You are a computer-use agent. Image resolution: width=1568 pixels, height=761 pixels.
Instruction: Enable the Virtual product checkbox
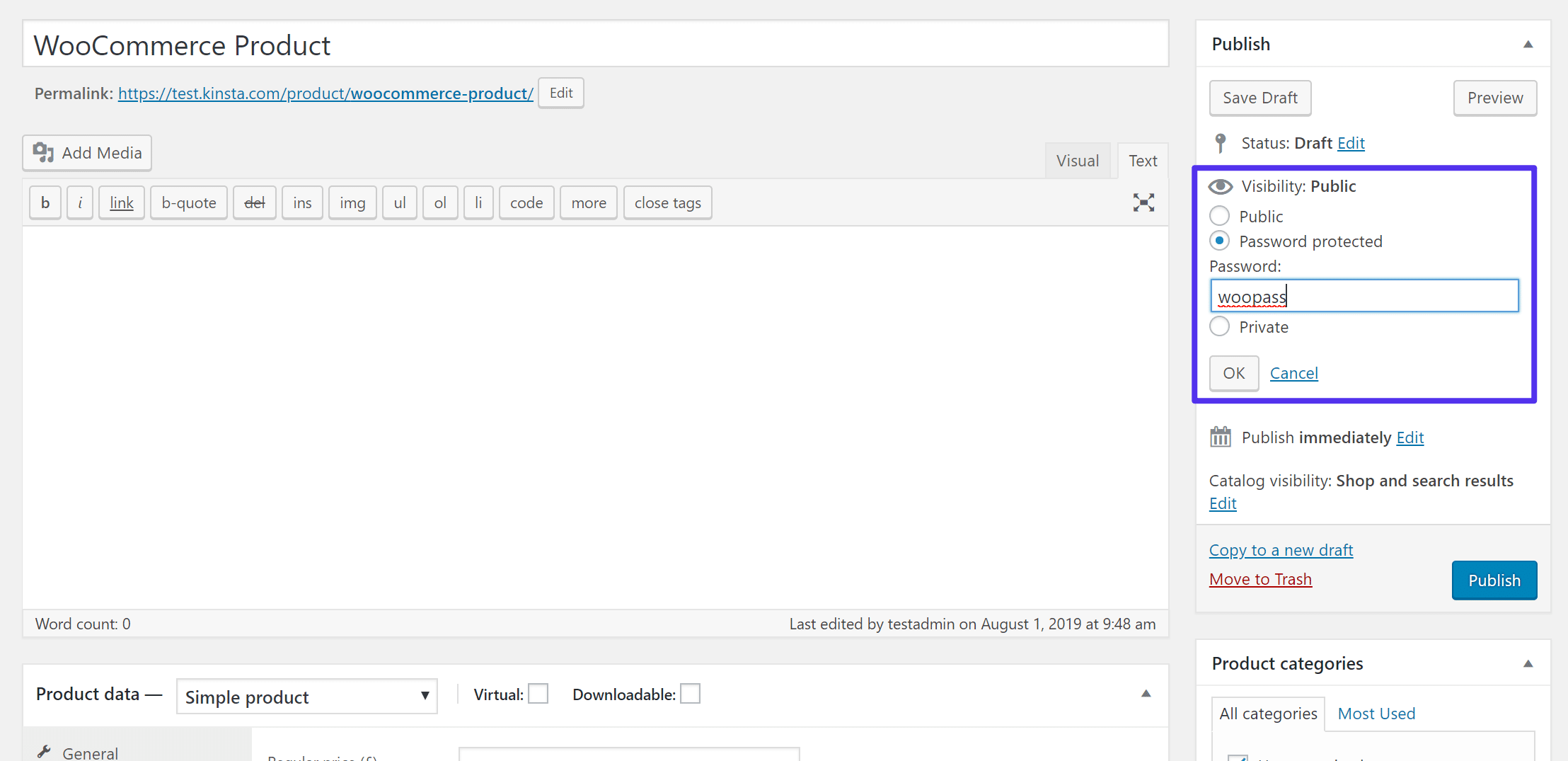(x=538, y=694)
